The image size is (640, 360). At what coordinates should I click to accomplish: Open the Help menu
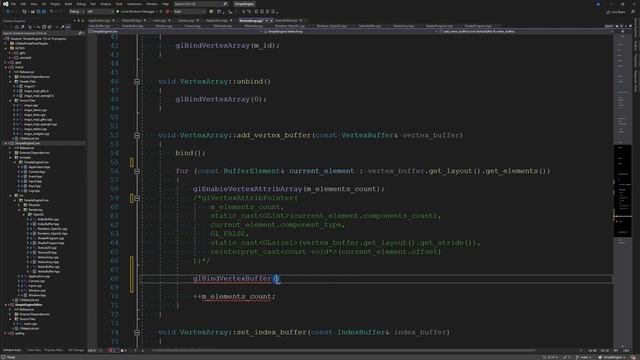tap(165, 4)
